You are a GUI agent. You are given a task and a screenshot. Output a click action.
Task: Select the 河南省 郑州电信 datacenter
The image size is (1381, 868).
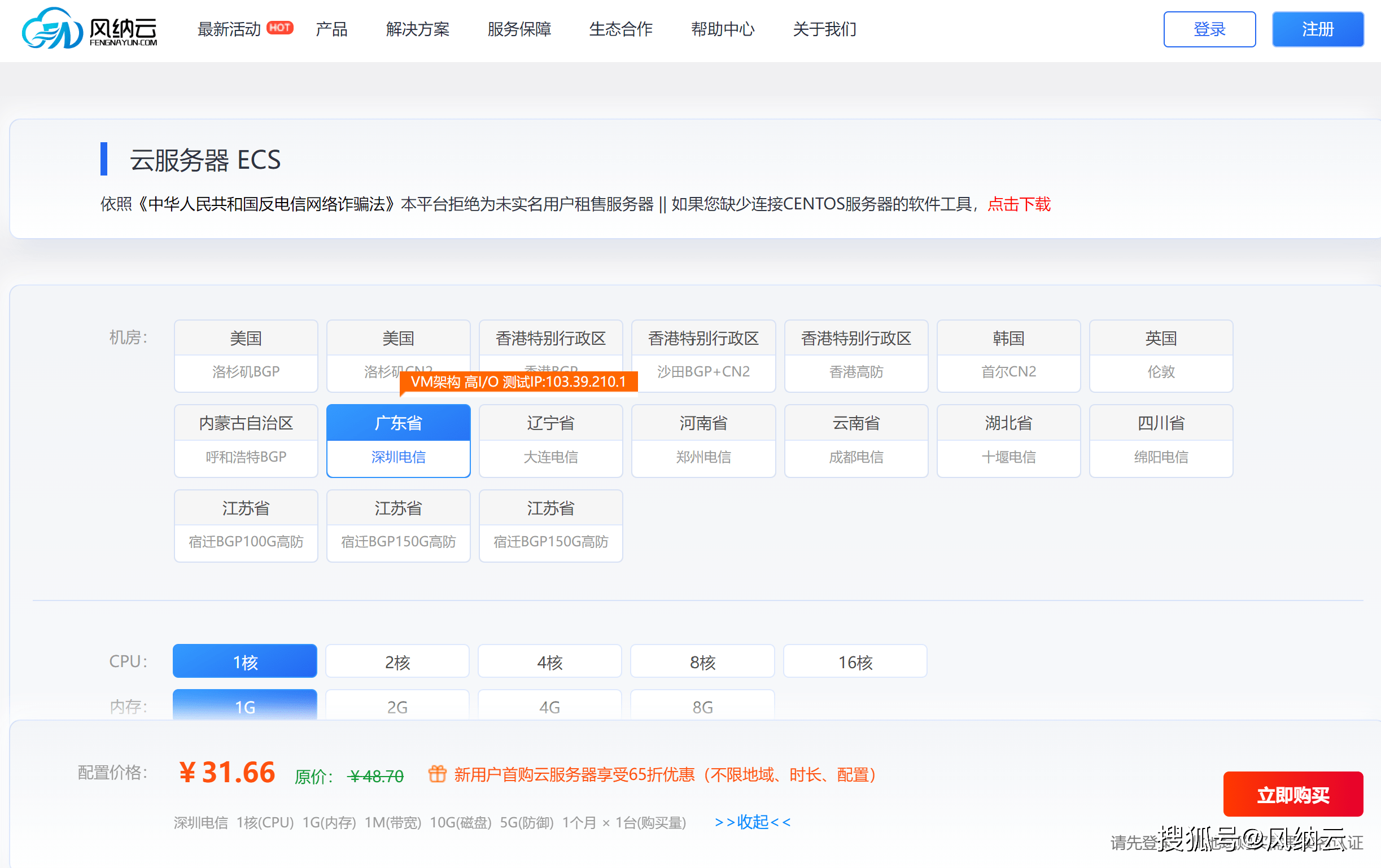pos(703,441)
